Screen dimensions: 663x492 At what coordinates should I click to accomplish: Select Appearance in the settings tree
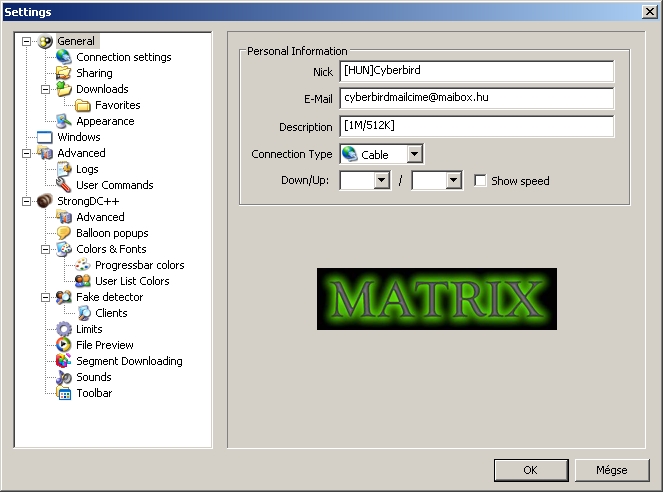click(105, 121)
